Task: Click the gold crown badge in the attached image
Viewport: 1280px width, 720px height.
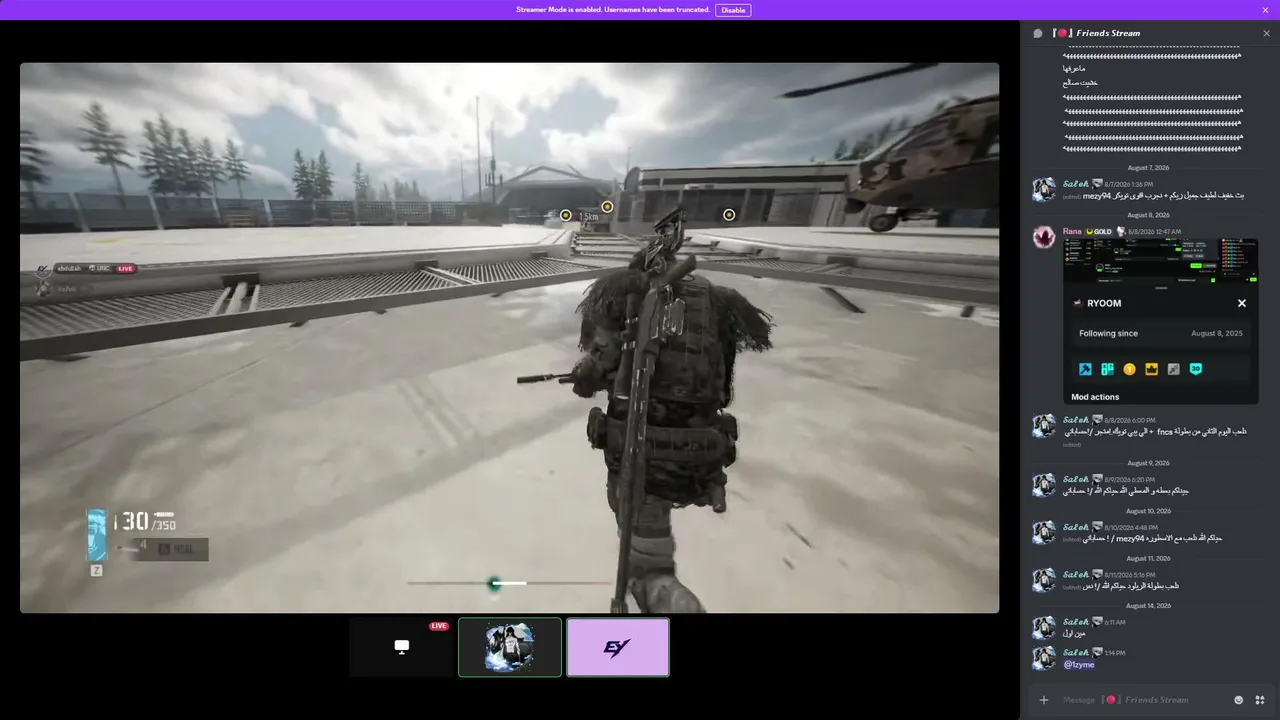Action: click(1151, 369)
